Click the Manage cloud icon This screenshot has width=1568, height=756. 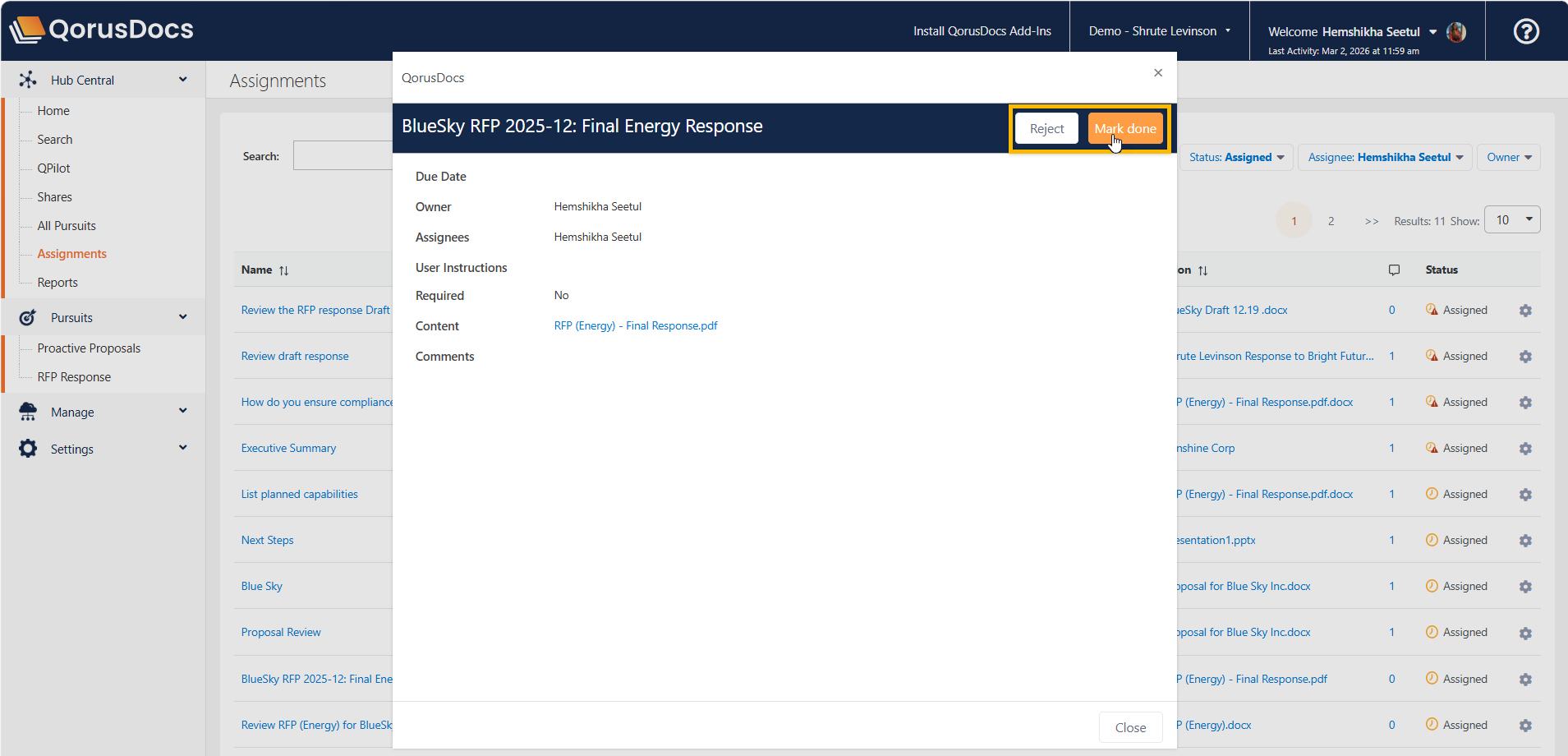click(28, 412)
